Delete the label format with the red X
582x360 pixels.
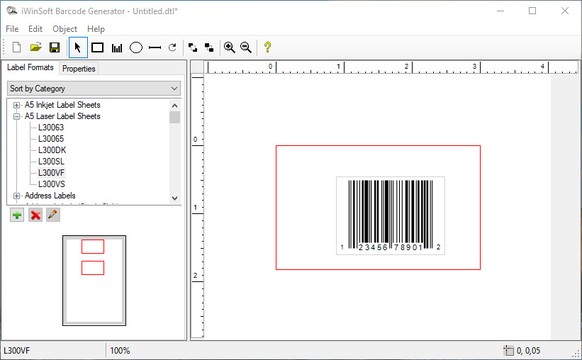pyautogui.click(x=36, y=215)
